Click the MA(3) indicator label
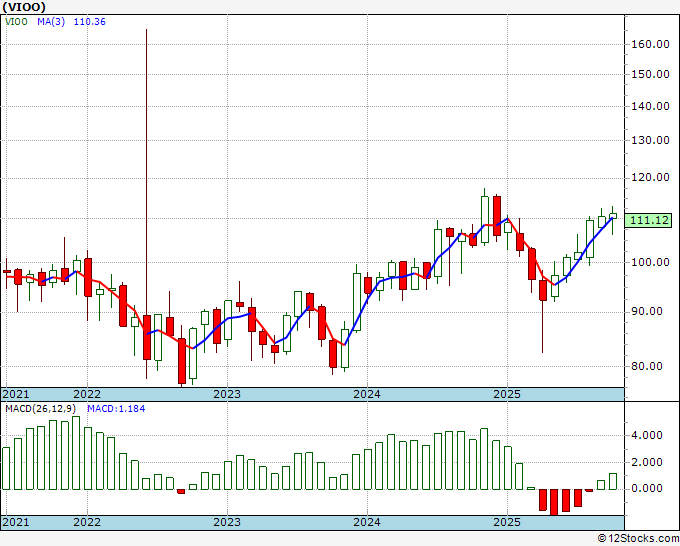The image size is (680, 546). coord(51,22)
